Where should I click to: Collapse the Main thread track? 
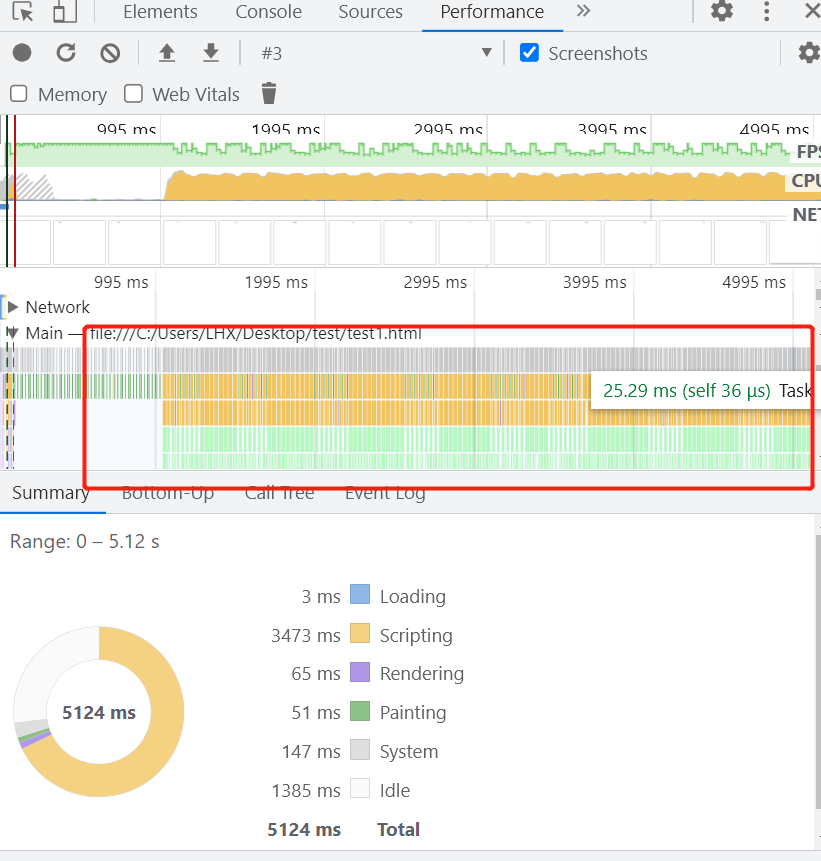pos(13,333)
